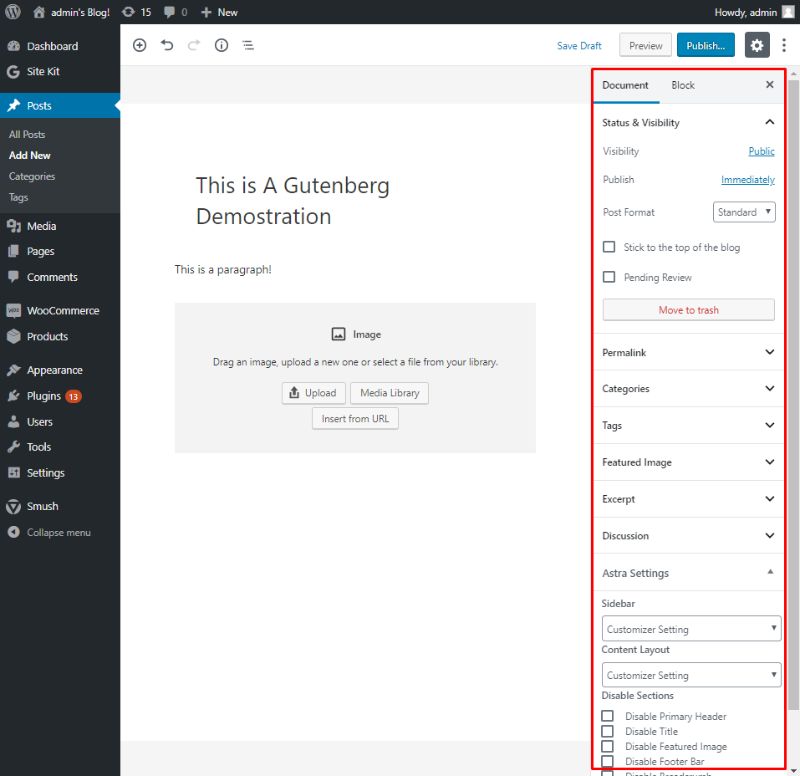Show content structure info icon
Viewport: 800px width, 776px height.
221,45
